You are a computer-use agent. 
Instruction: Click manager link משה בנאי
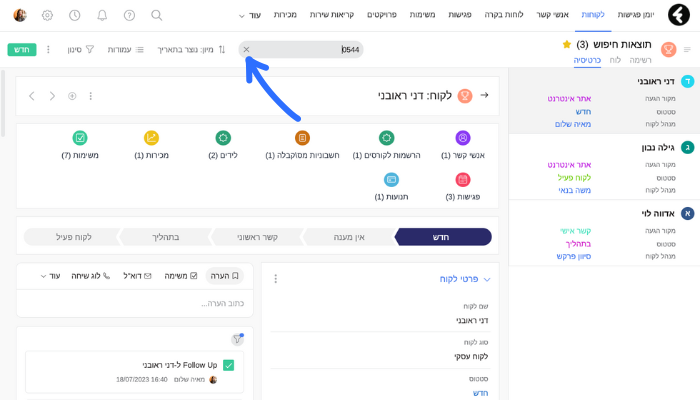click(x=575, y=190)
